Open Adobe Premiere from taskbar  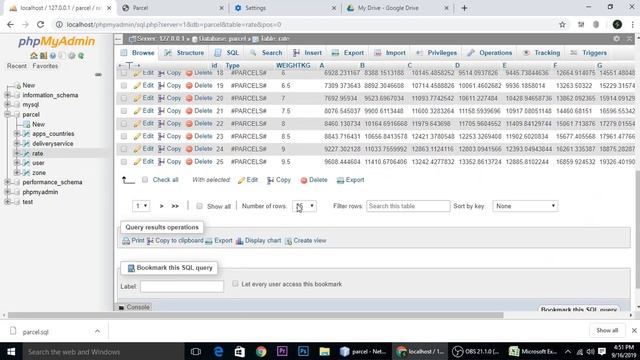282,351
